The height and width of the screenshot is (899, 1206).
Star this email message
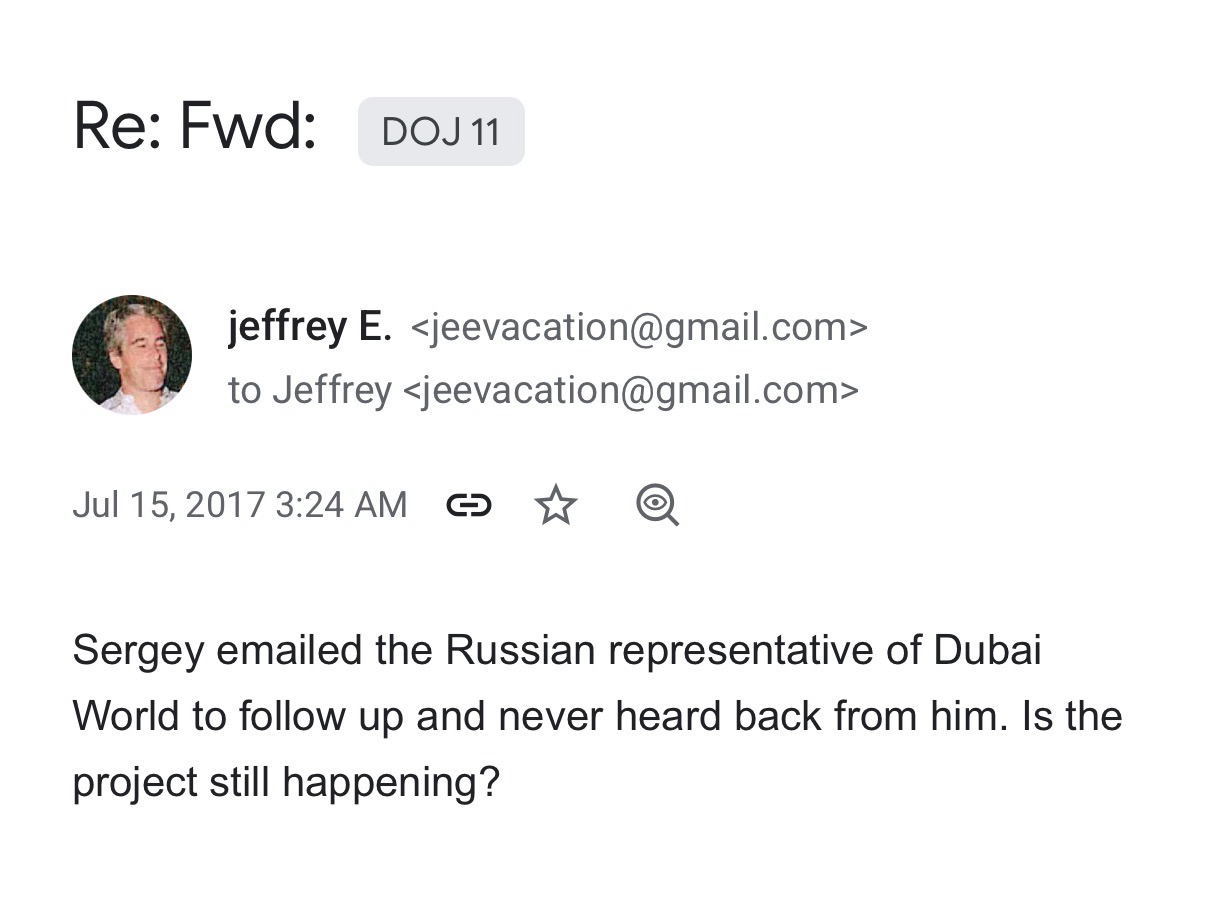point(556,505)
